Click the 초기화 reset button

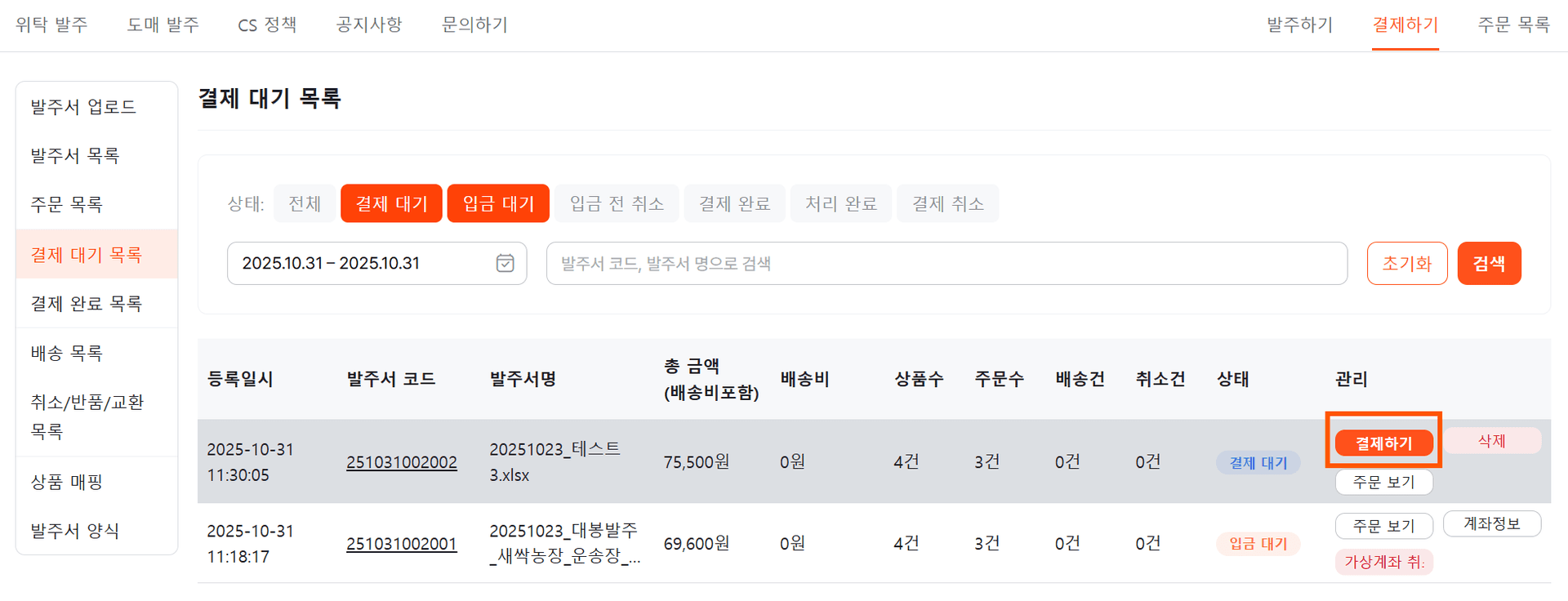tap(1407, 263)
